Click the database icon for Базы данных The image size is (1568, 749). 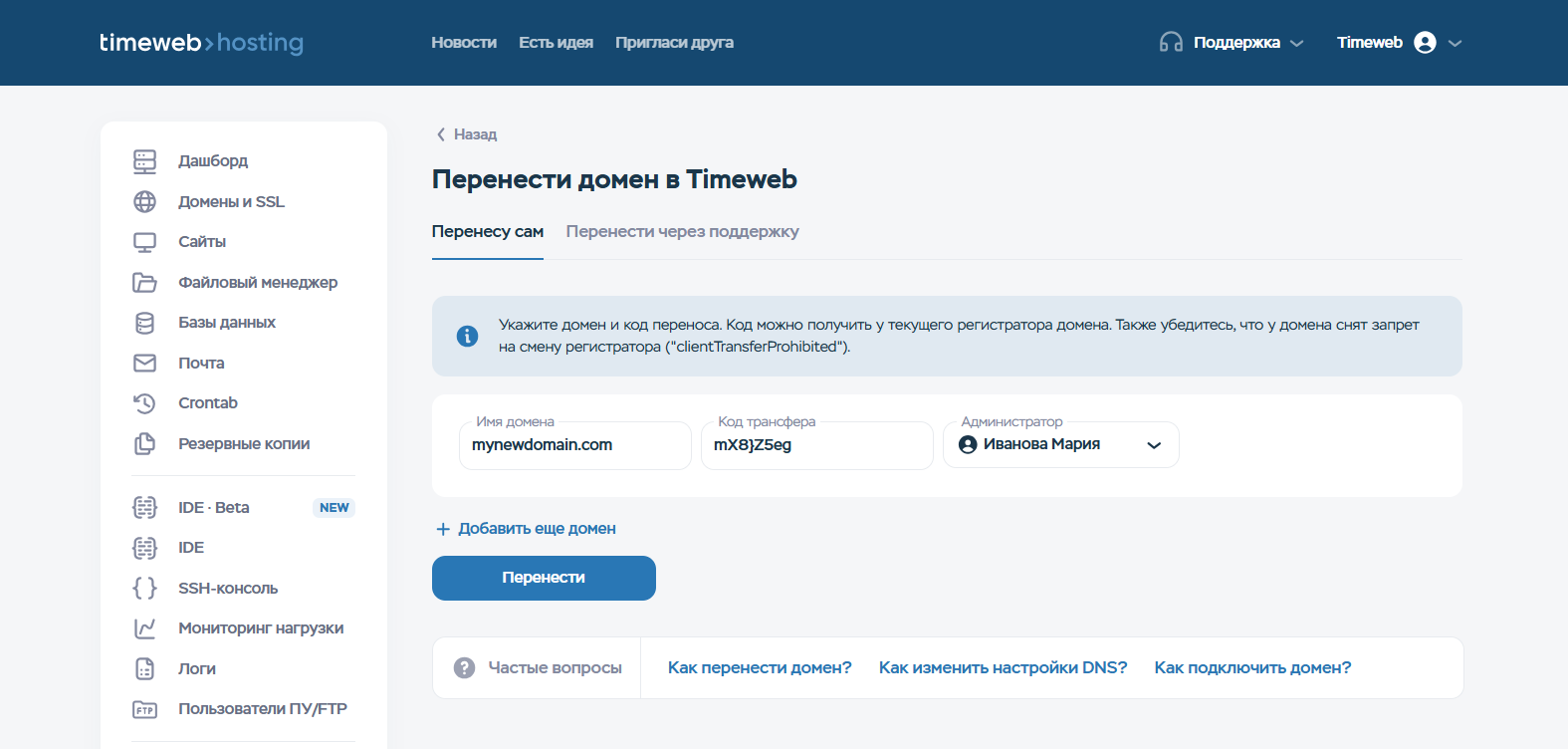coord(145,323)
